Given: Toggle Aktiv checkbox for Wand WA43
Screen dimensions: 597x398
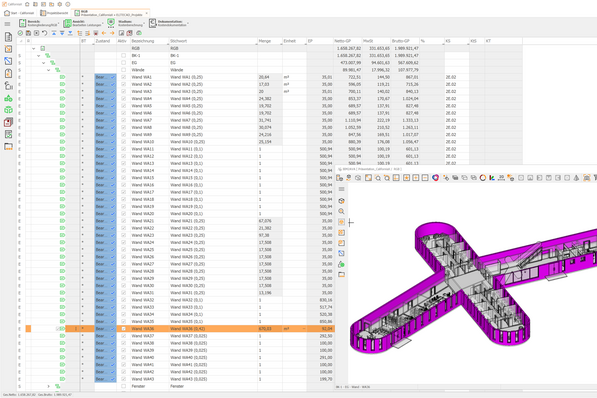Looking at the screenshot, I should 123,379.
